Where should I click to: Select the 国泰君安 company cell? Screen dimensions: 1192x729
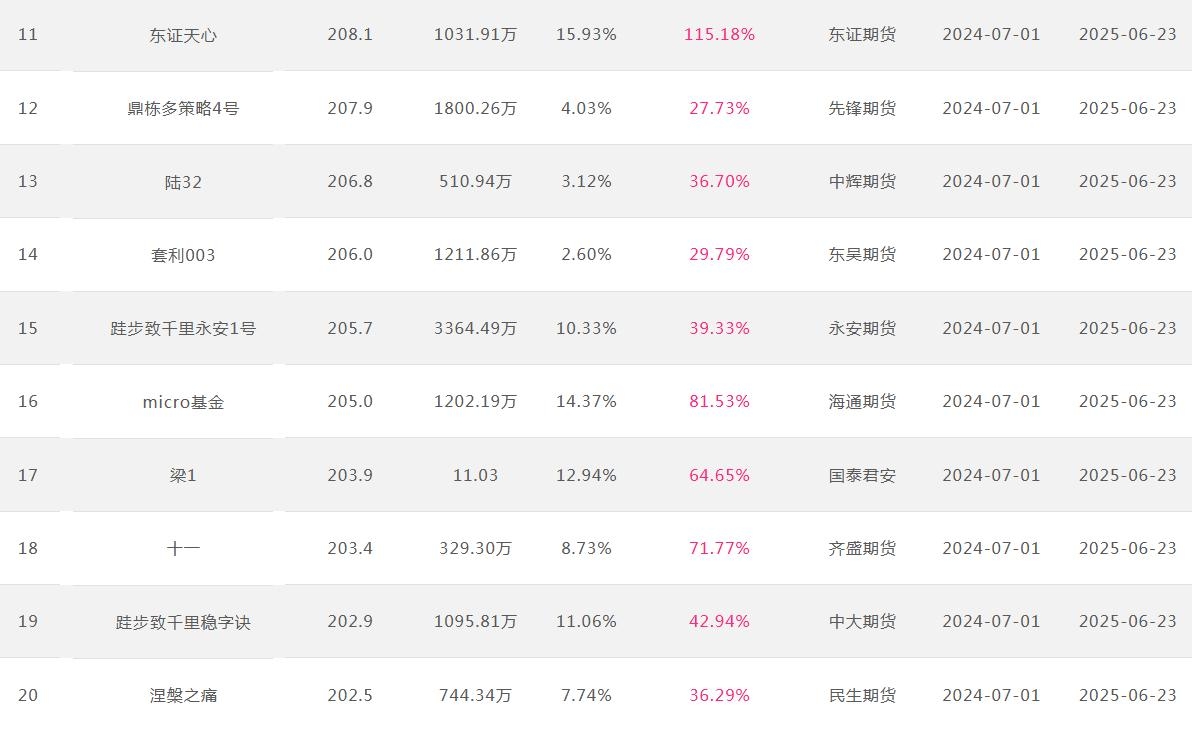(862, 475)
